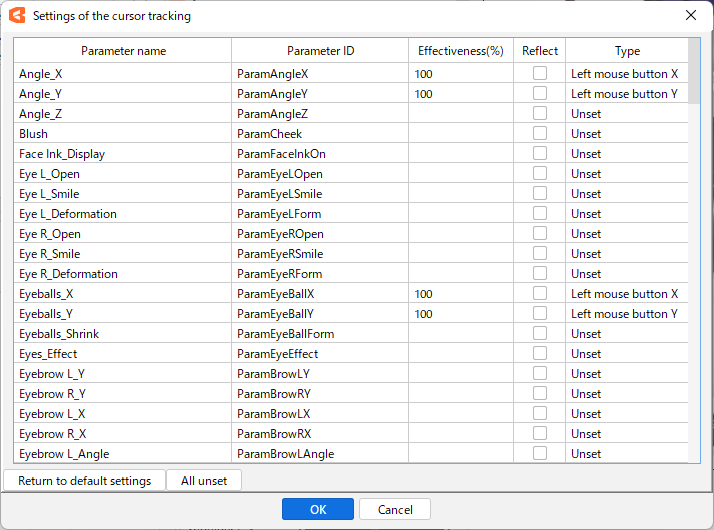Viewport: 714px width, 530px height.
Task: Click the Effectiveness(%) column header
Action: pos(461,50)
